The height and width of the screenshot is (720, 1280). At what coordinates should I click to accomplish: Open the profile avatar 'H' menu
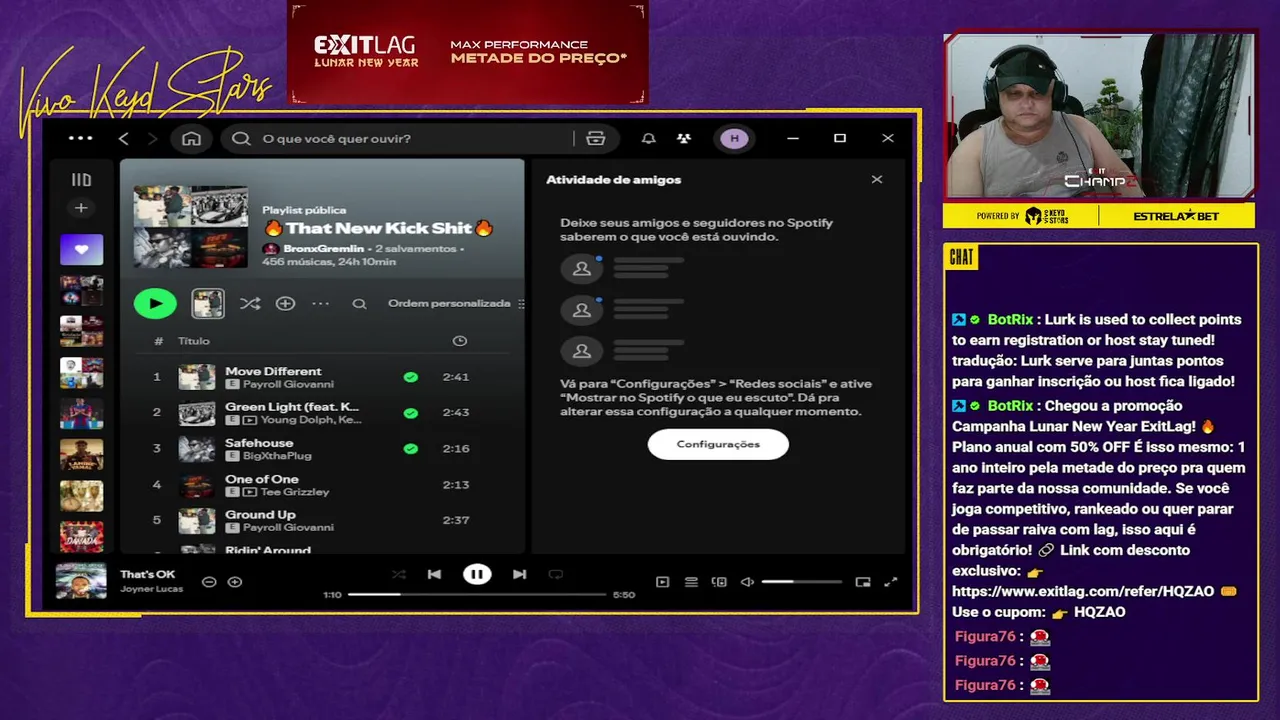pos(734,138)
